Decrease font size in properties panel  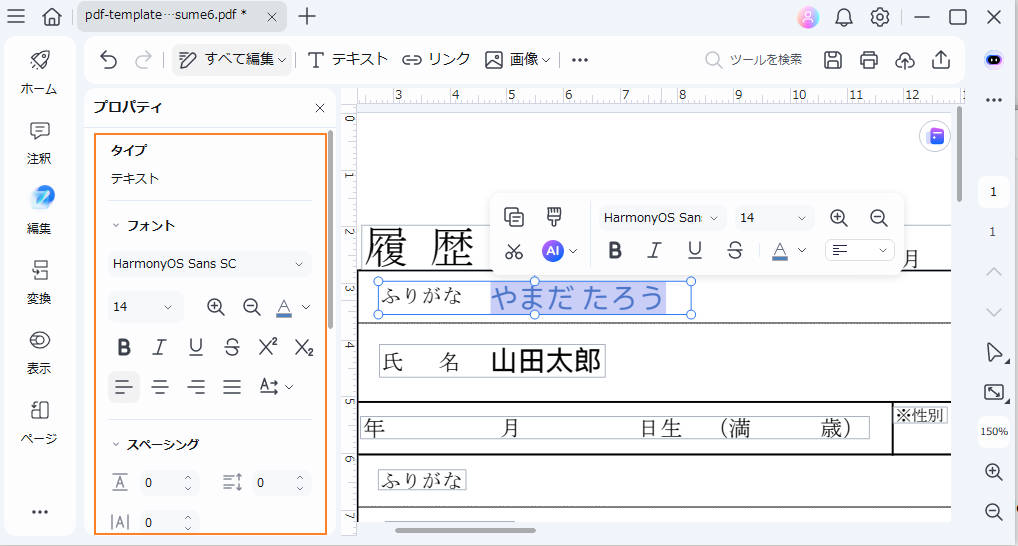251,306
